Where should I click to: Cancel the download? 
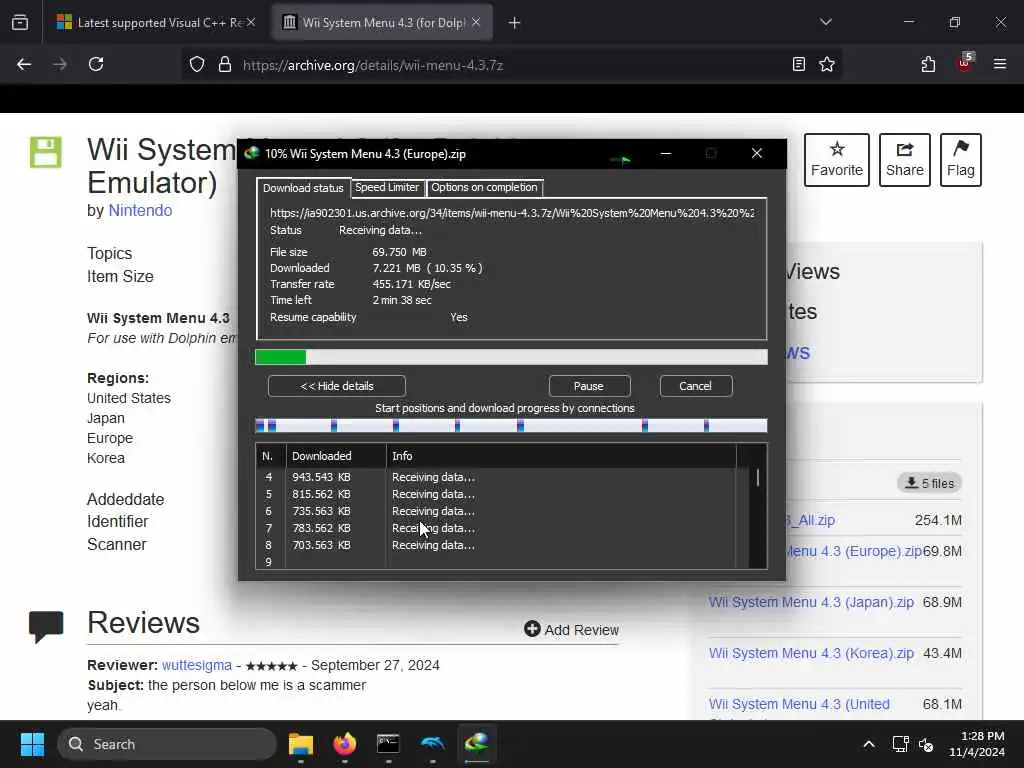point(696,386)
